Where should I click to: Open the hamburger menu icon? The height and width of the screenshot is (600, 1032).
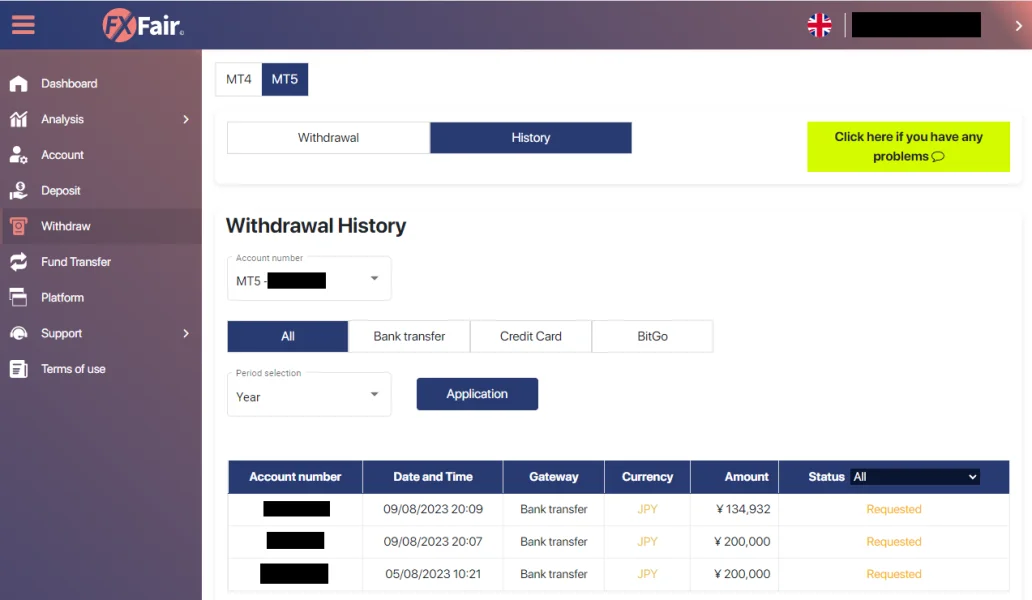[23, 24]
